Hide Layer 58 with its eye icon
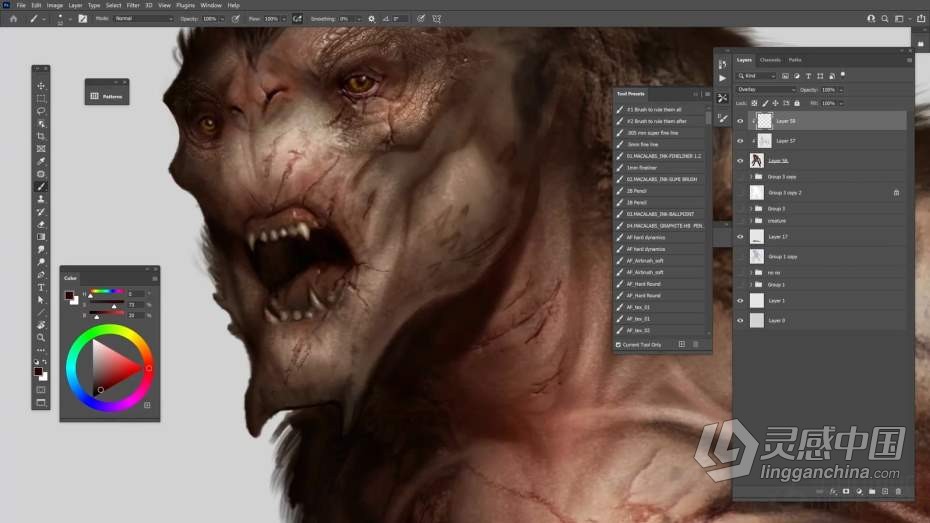930x523 pixels. (740, 121)
